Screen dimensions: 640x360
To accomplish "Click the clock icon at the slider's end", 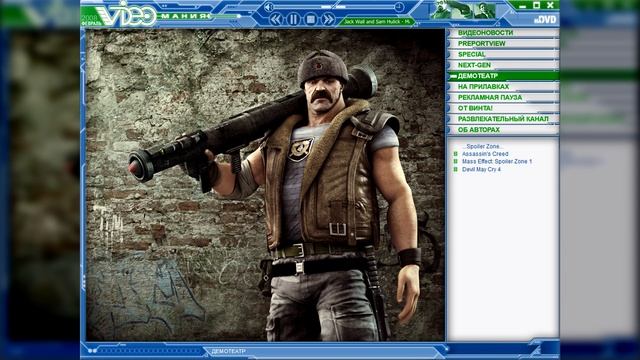I will click(399, 7).
